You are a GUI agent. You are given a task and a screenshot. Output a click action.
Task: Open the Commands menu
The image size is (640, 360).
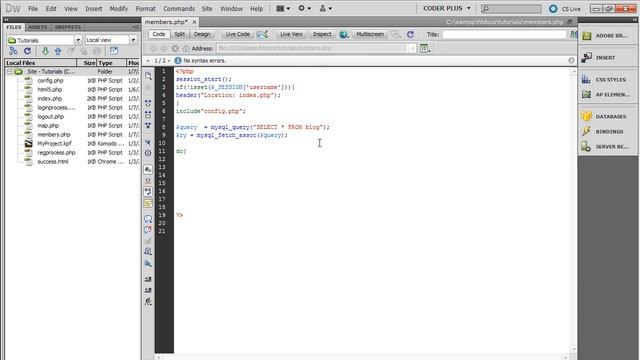[179, 9]
